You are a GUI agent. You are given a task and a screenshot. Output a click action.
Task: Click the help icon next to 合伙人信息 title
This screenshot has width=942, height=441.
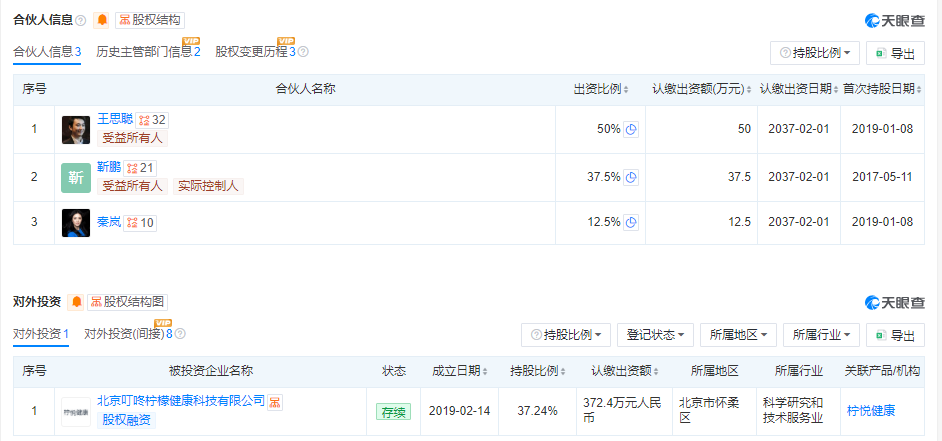(x=80, y=20)
